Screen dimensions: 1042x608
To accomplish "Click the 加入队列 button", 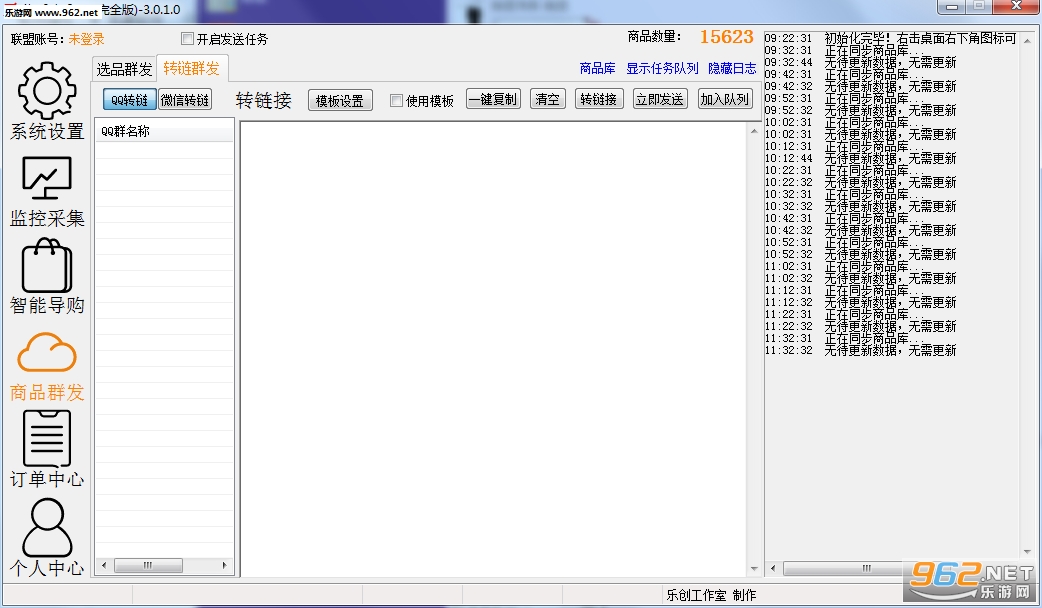I will 725,99.
